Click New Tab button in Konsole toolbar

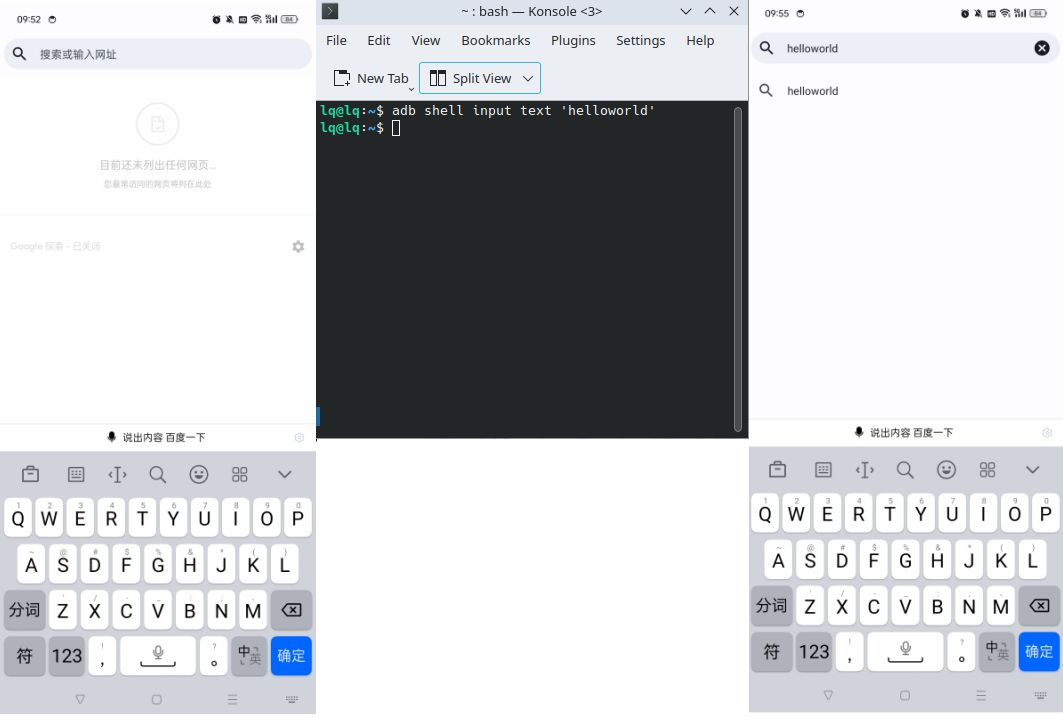pos(371,79)
